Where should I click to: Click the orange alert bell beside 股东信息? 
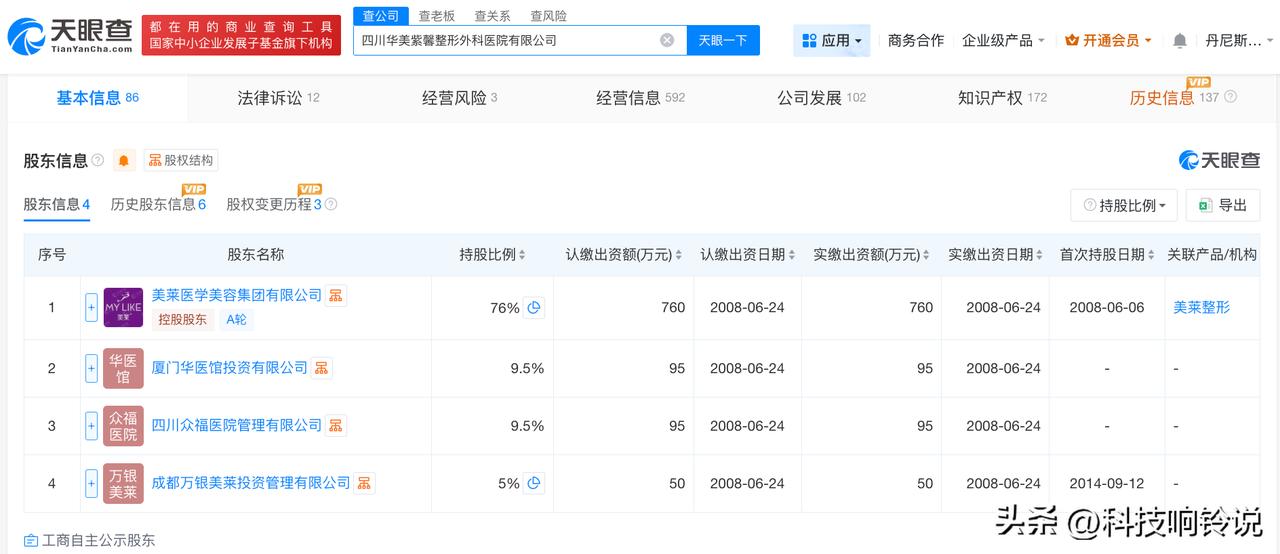click(x=124, y=160)
